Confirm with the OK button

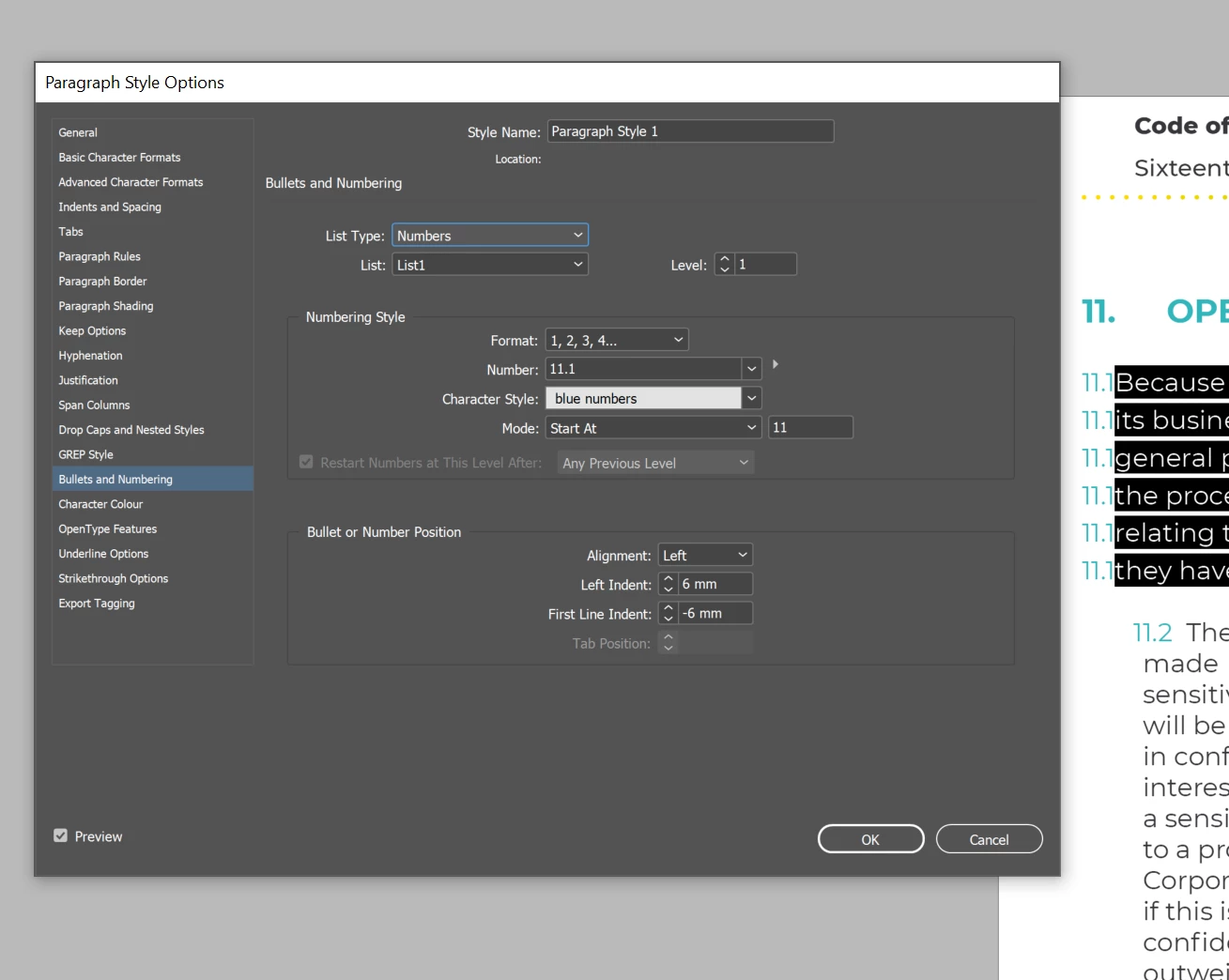[x=870, y=839]
